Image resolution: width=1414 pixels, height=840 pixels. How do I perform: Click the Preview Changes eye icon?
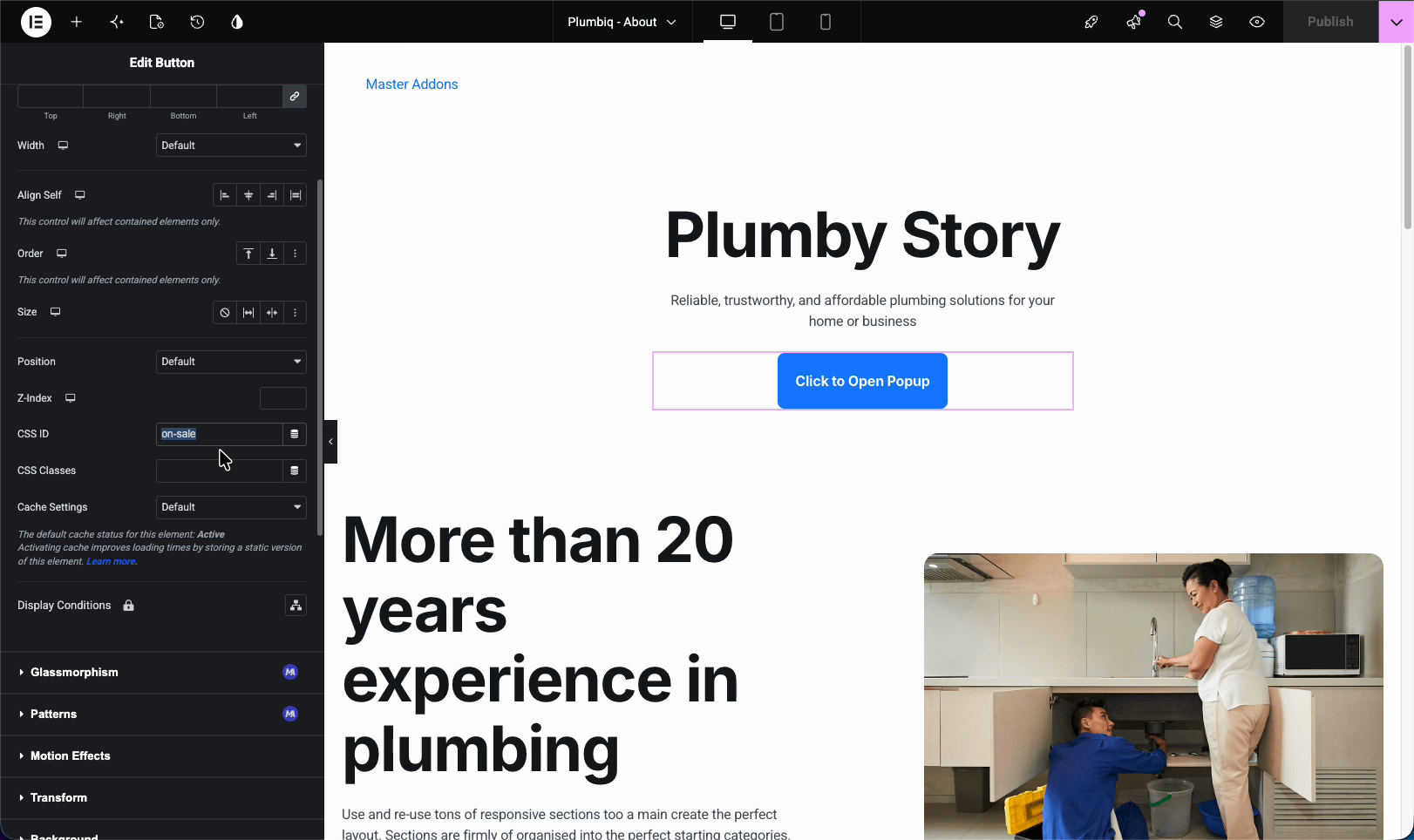point(1257,22)
